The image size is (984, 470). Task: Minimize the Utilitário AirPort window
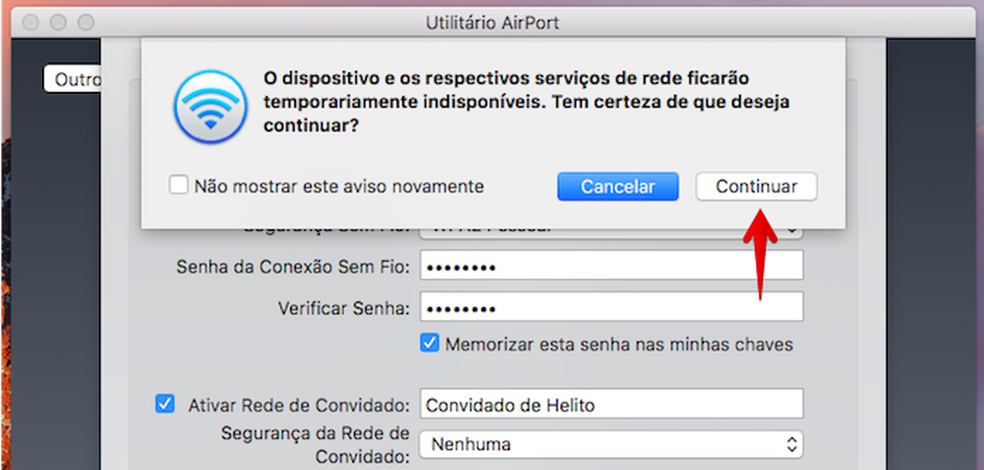56,22
